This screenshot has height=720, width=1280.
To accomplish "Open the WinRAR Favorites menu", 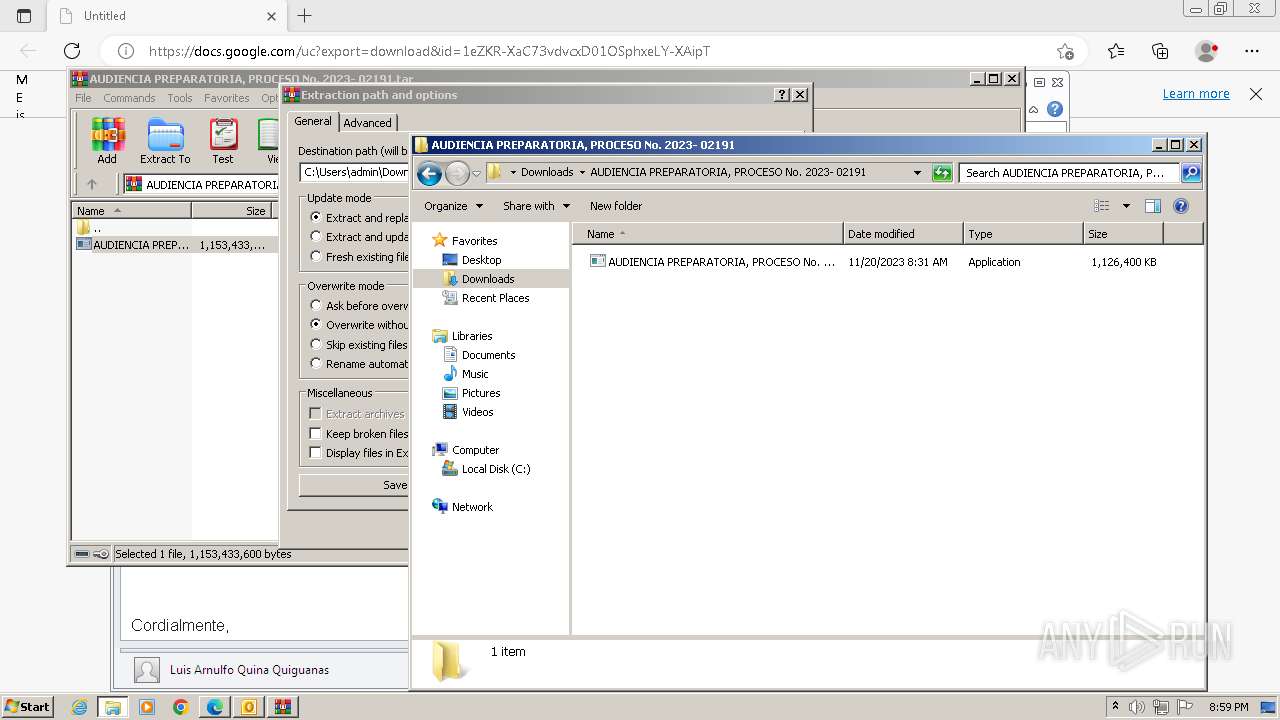I will tap(227, 98).
